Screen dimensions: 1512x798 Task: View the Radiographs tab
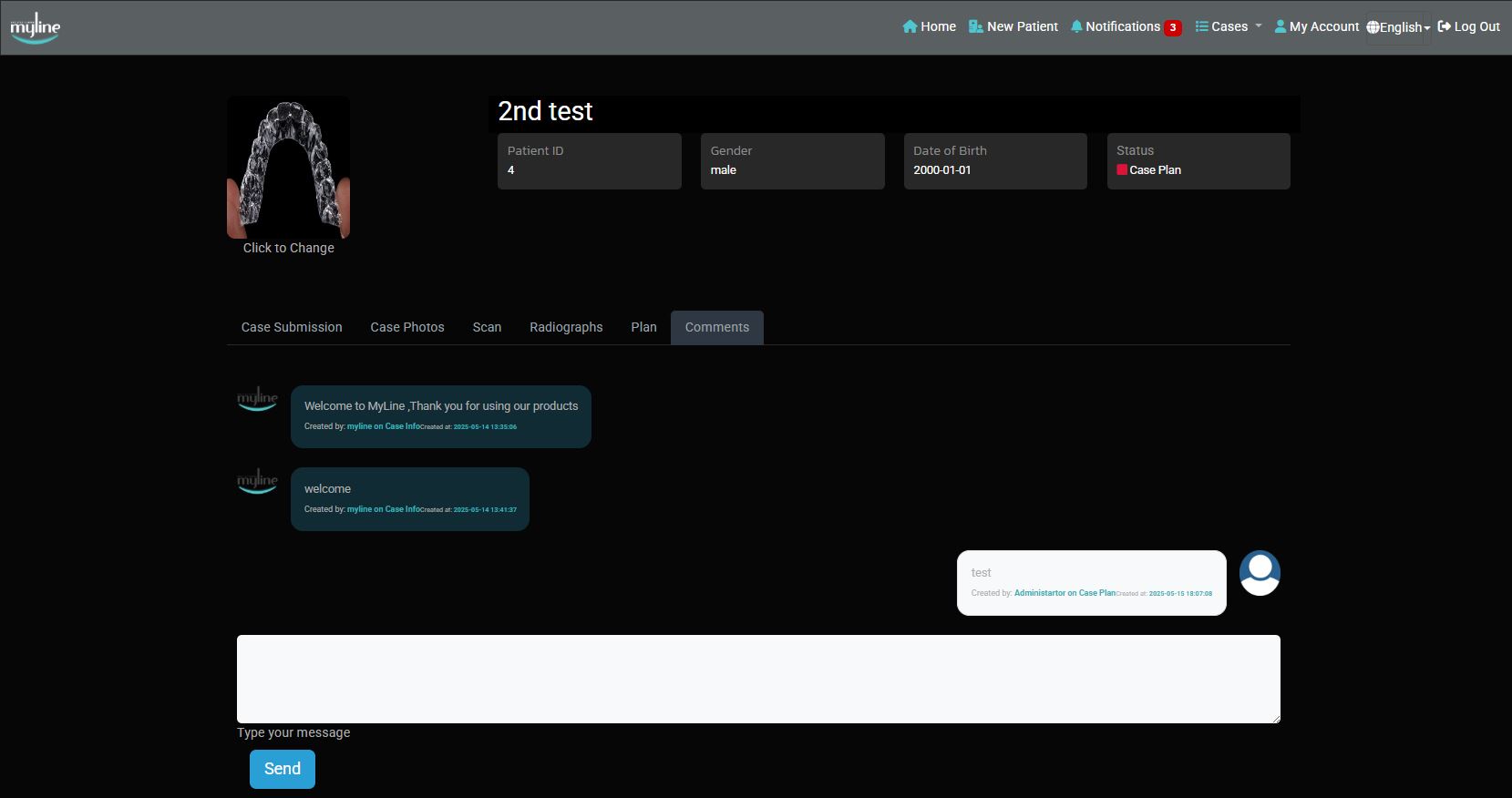click(566, 327)
